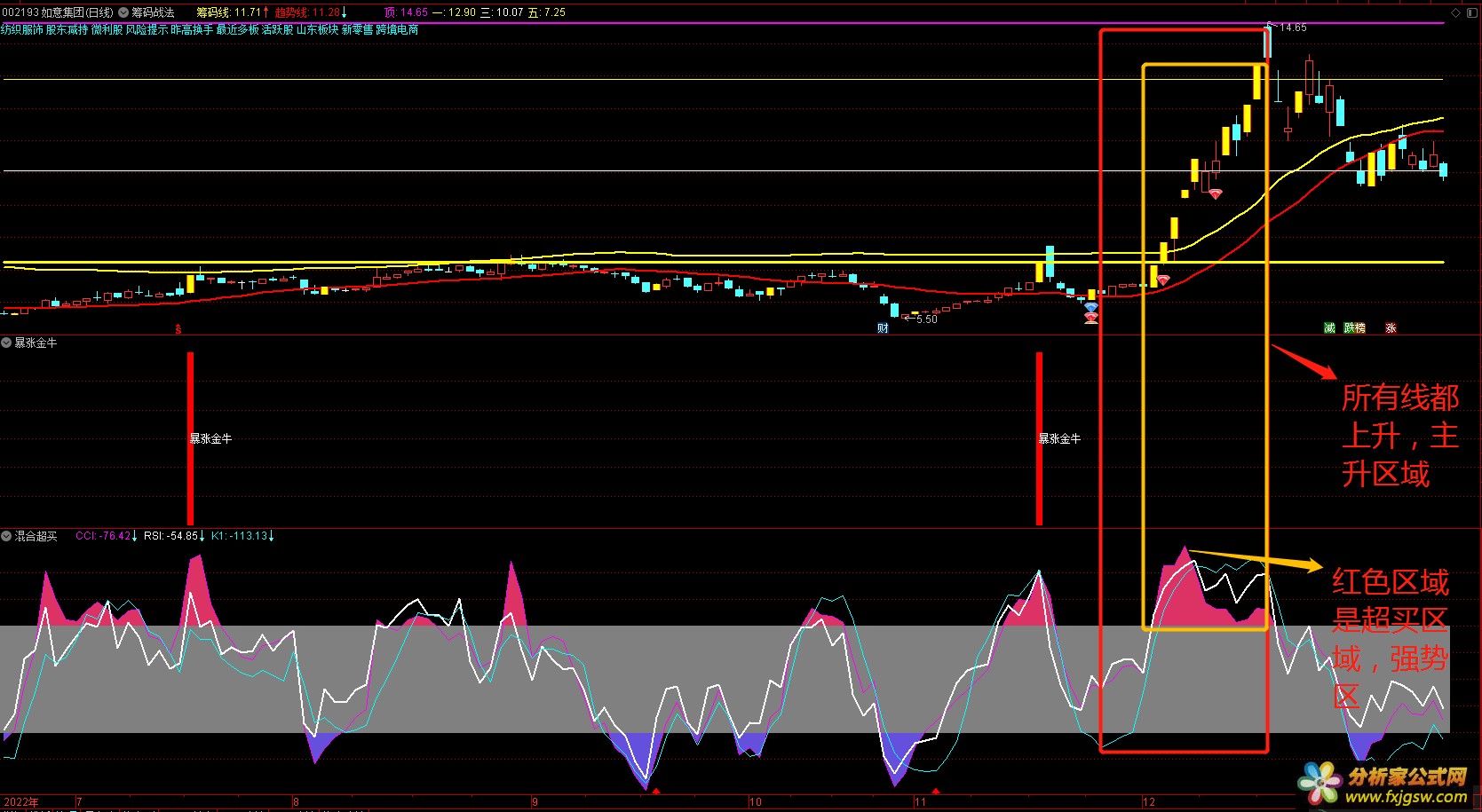Click the 财 info marker below the chart
The width and height of the screenshot is (1482, 812).
883,328
